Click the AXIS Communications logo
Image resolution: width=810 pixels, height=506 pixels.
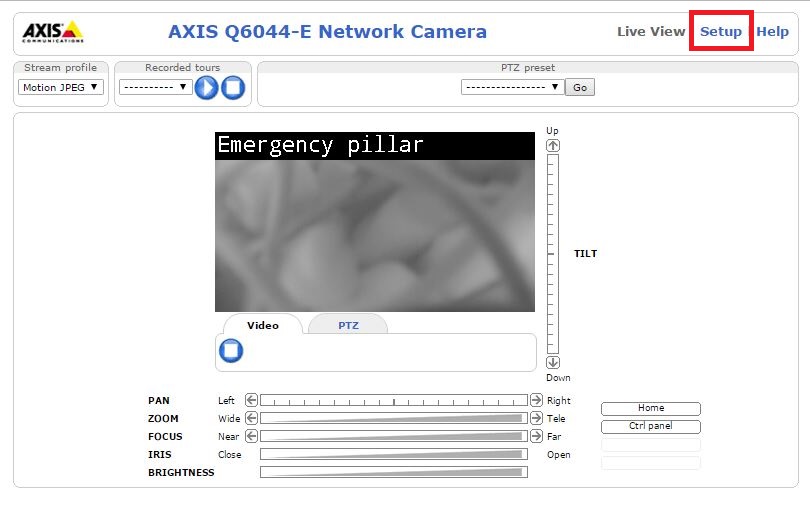point(53,32)
